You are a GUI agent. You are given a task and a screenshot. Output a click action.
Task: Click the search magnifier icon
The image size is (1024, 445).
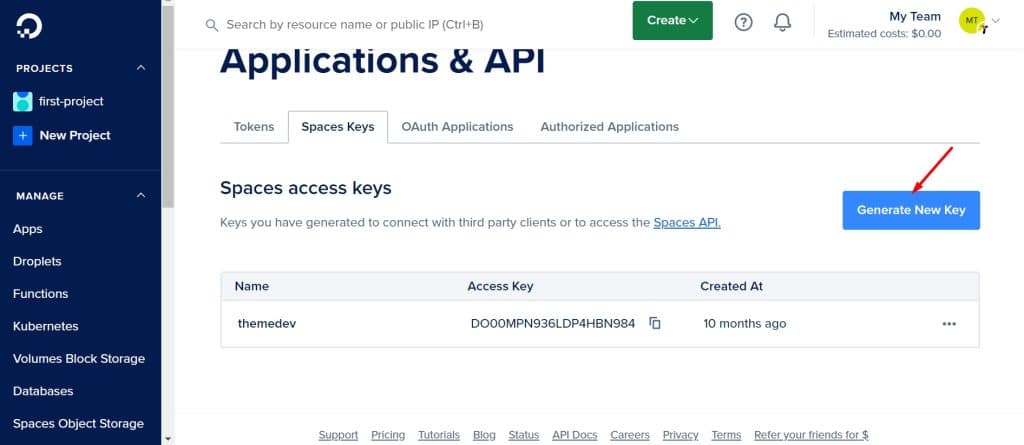(x=211, y=25)
